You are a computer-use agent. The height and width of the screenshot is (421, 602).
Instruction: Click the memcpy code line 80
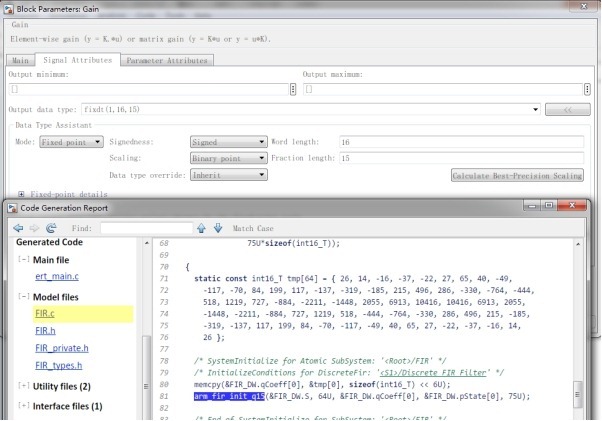(322, 384)
